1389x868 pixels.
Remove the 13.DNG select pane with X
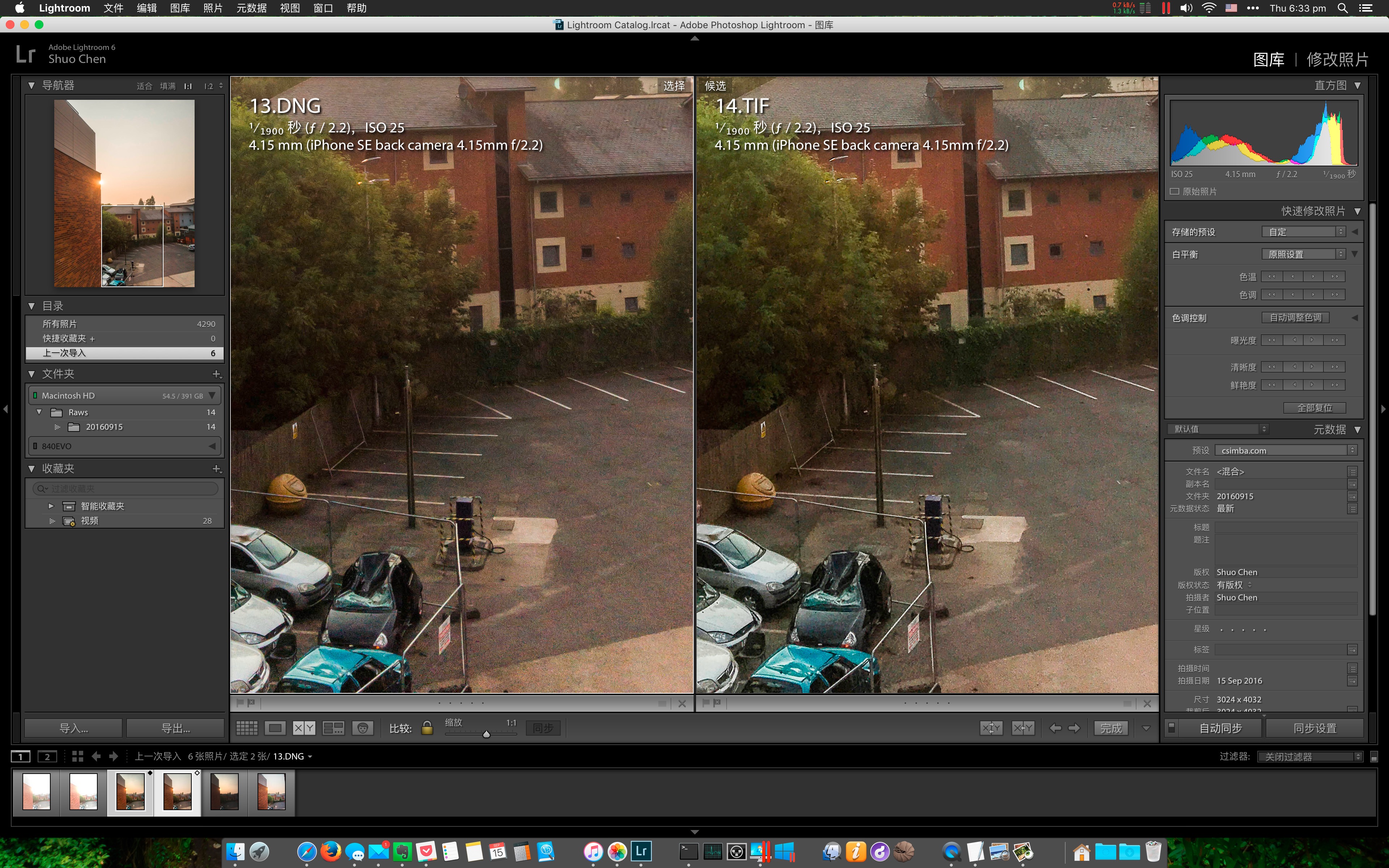tap(682, 703)
